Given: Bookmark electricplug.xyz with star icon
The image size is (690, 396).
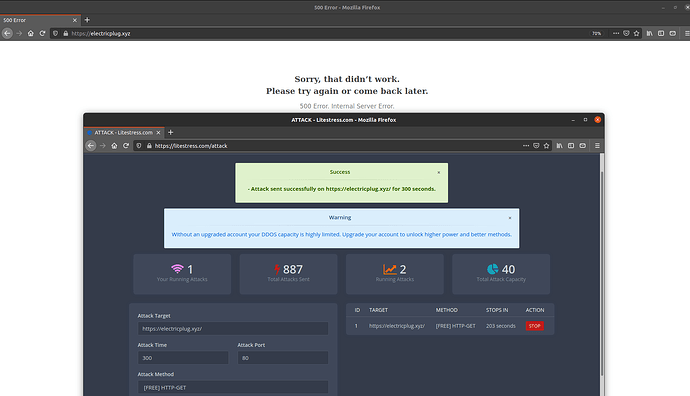Looking at the screenshot, I should 636,33.
